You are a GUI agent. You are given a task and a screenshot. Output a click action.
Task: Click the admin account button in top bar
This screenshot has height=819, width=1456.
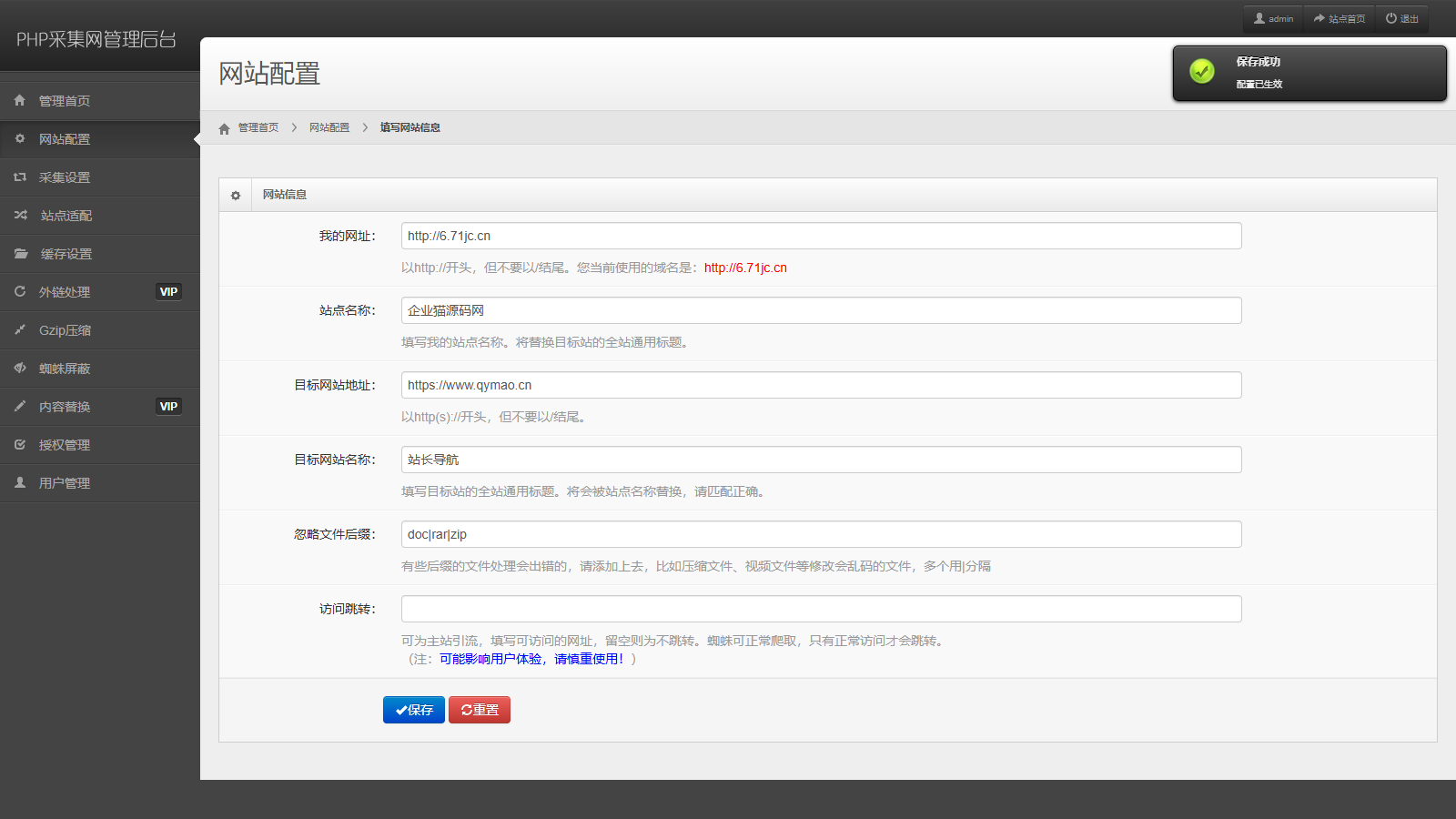click(1273, 19)
